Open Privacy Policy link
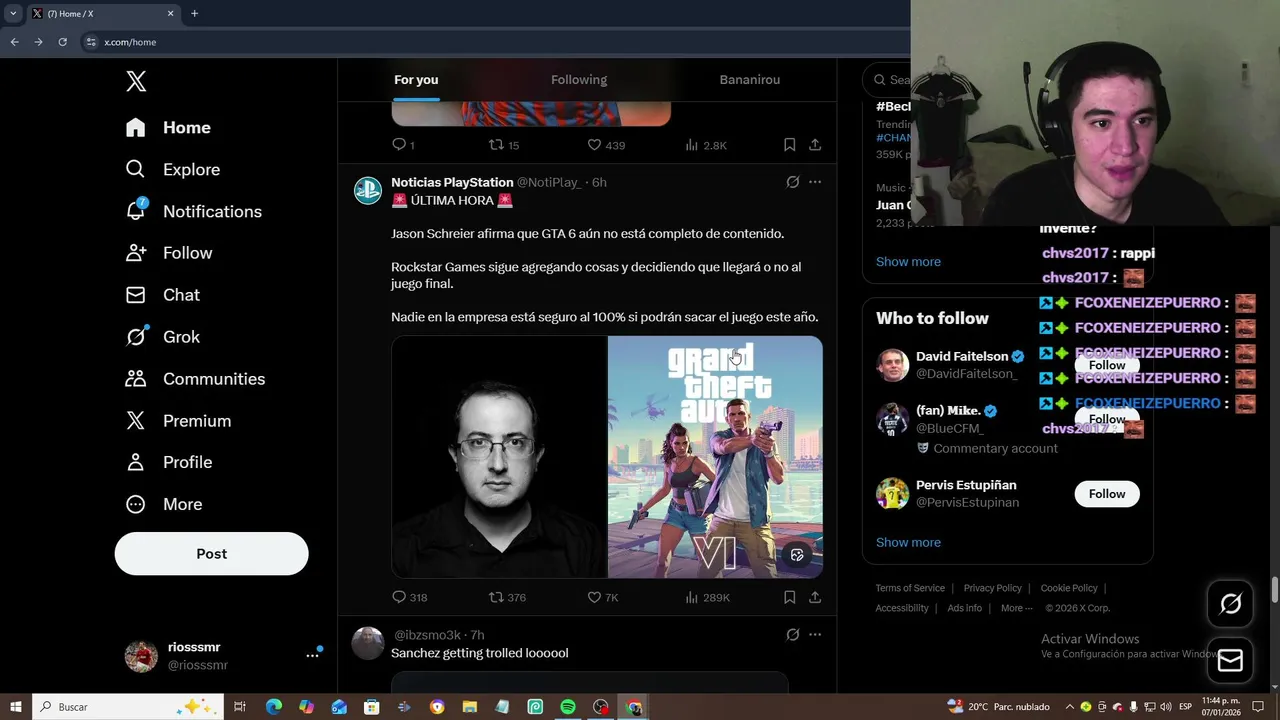This screenshot has width=1280, height=720. 992,588
